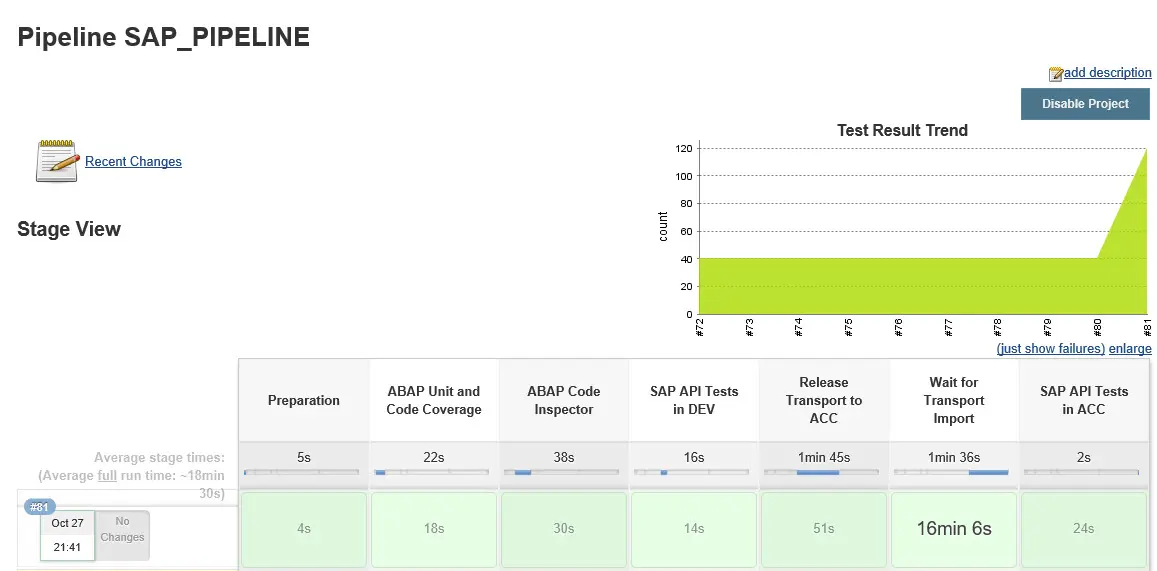Open ABAP Unit and Code Coverage 18s cell
Viewport: 1157px width, 571px height.
[x=434, y=529]
